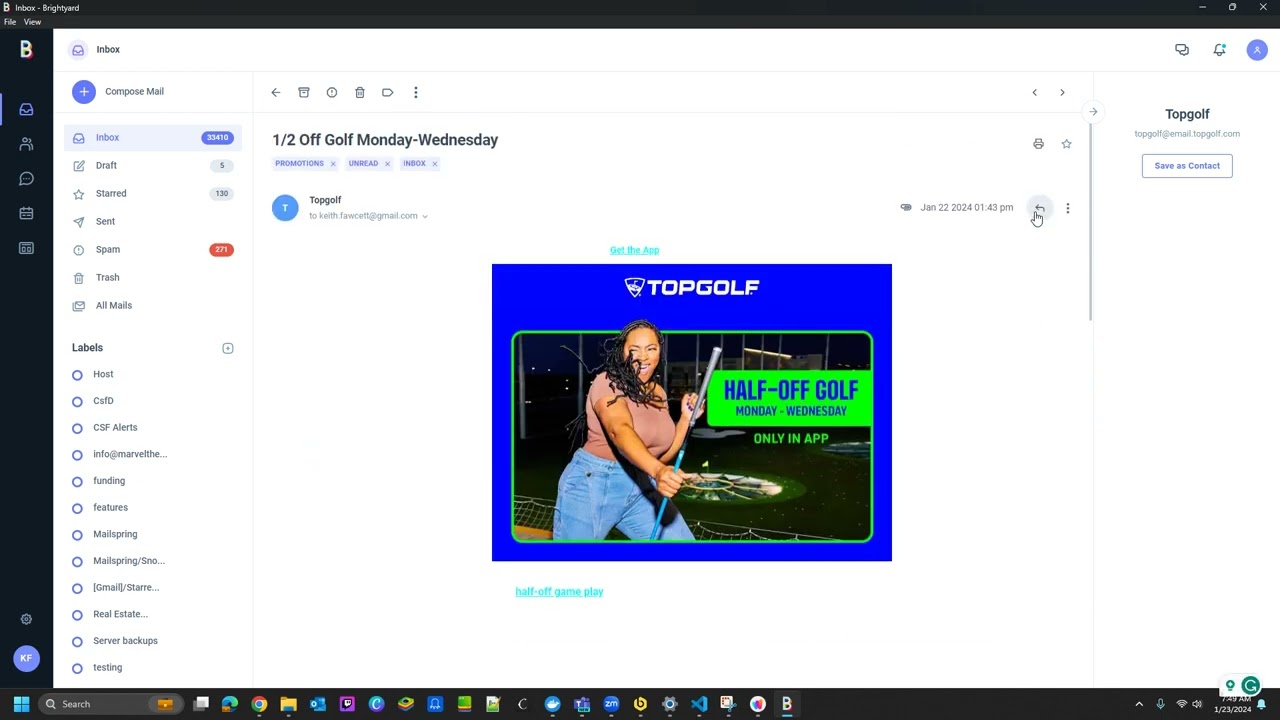Open the Spam folder

click(153, 250)
